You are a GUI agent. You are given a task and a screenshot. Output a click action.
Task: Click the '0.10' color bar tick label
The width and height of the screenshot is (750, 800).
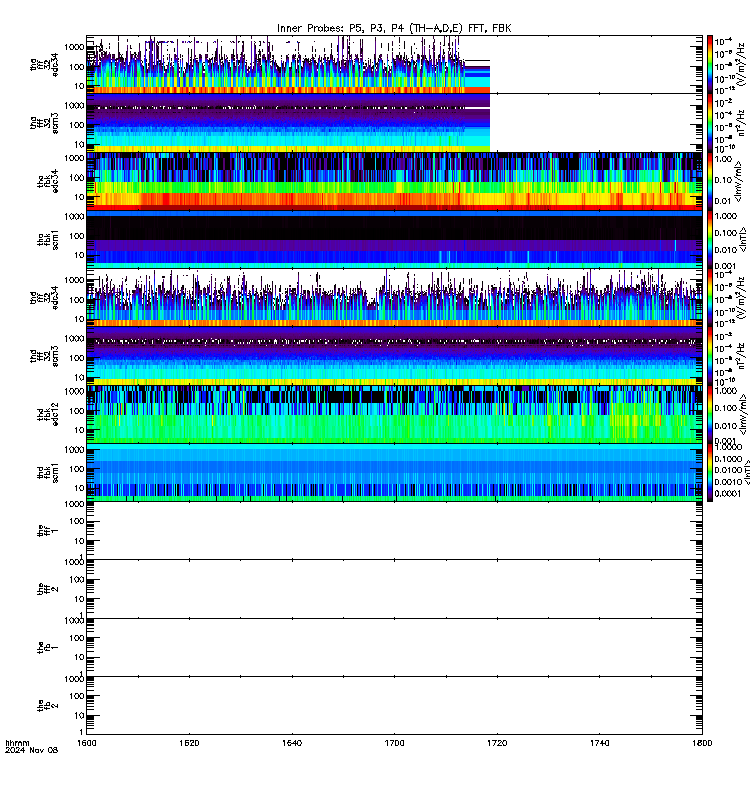click(723, 180)
